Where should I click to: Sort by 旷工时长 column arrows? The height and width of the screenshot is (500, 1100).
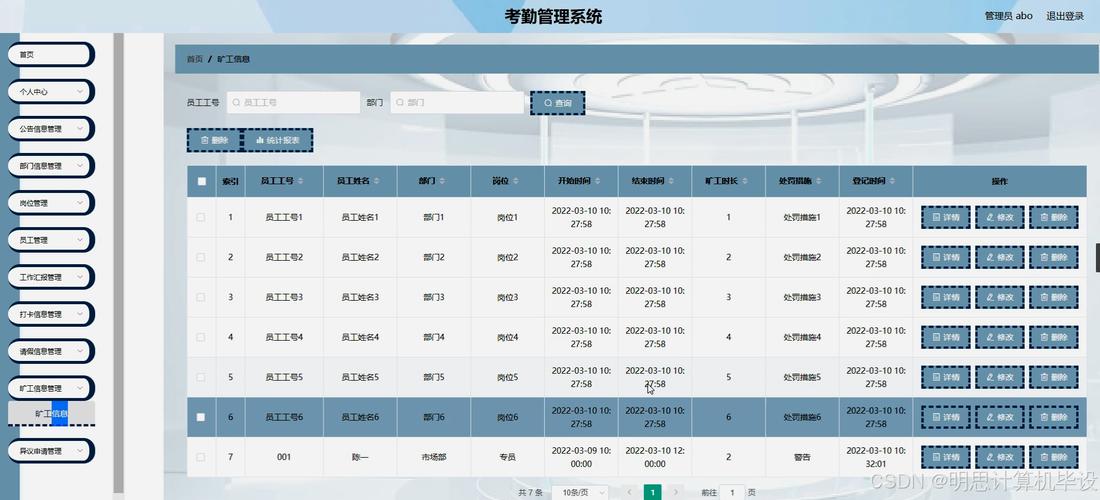point(744,181)
